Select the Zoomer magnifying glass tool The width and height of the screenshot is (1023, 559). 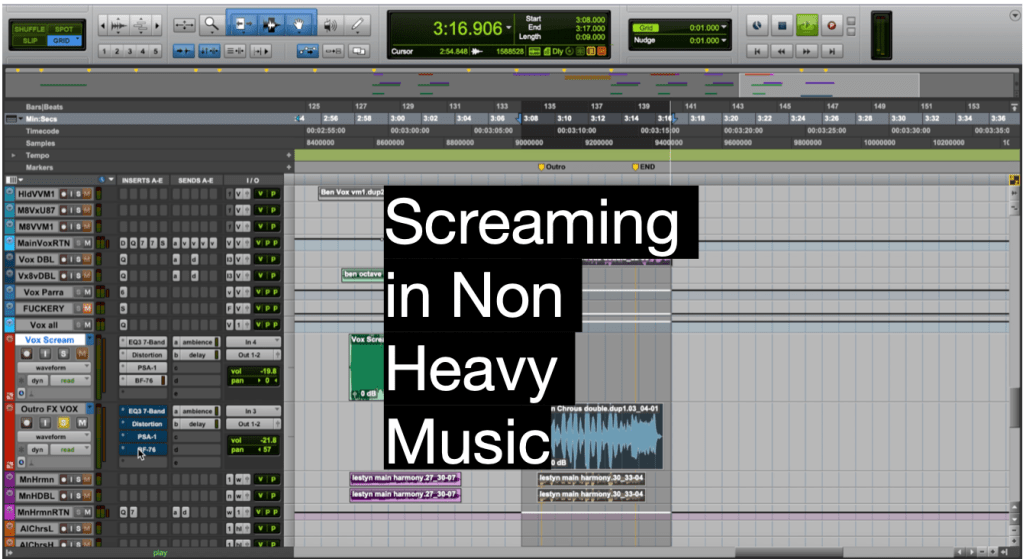click(211, 23)
